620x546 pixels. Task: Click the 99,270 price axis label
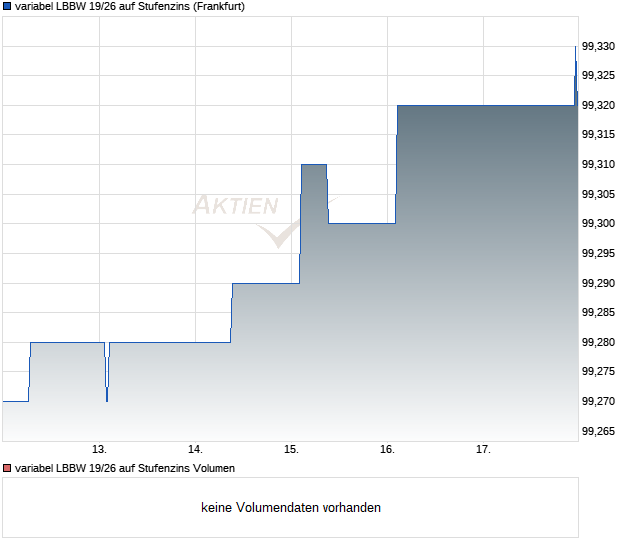pos(598,401)
